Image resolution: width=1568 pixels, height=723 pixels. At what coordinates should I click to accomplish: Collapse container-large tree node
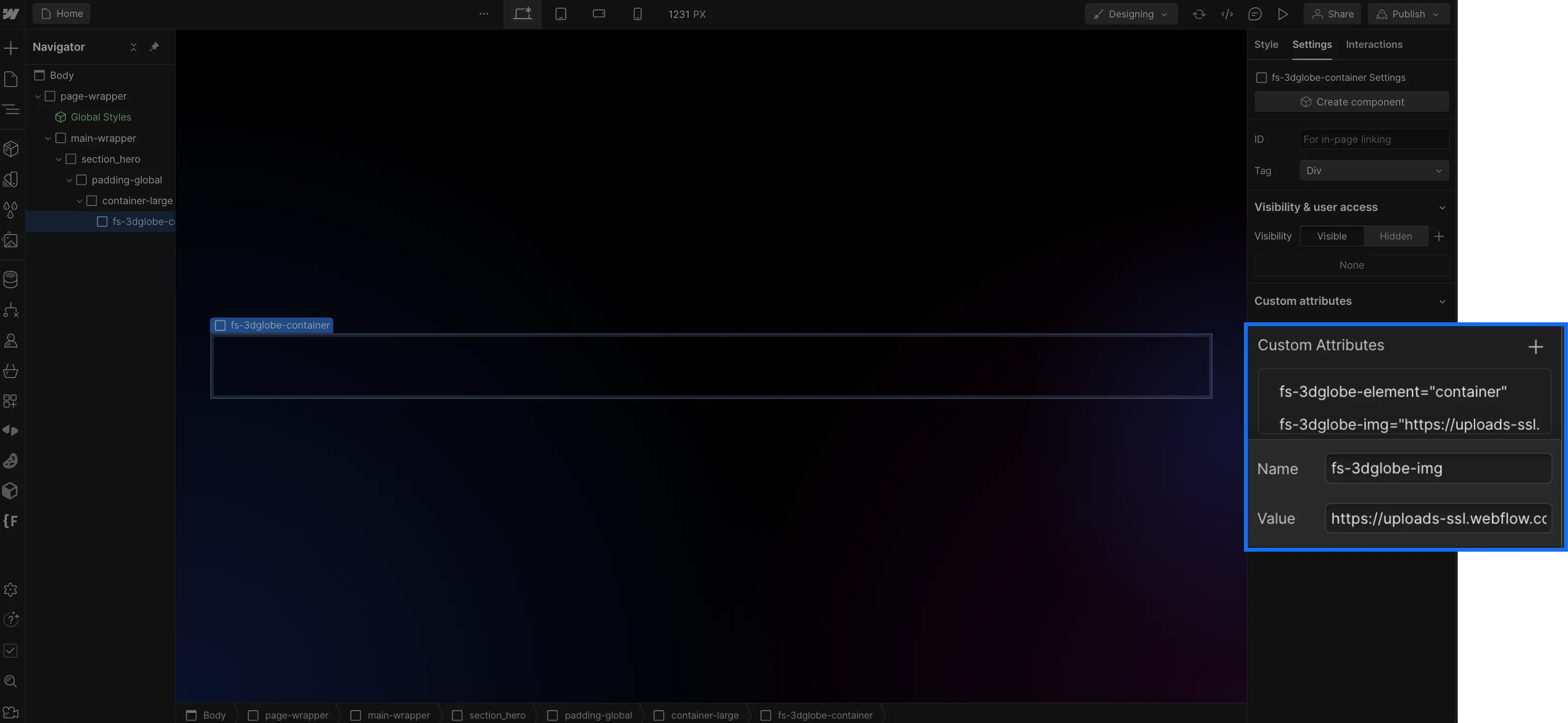point(79,201)
